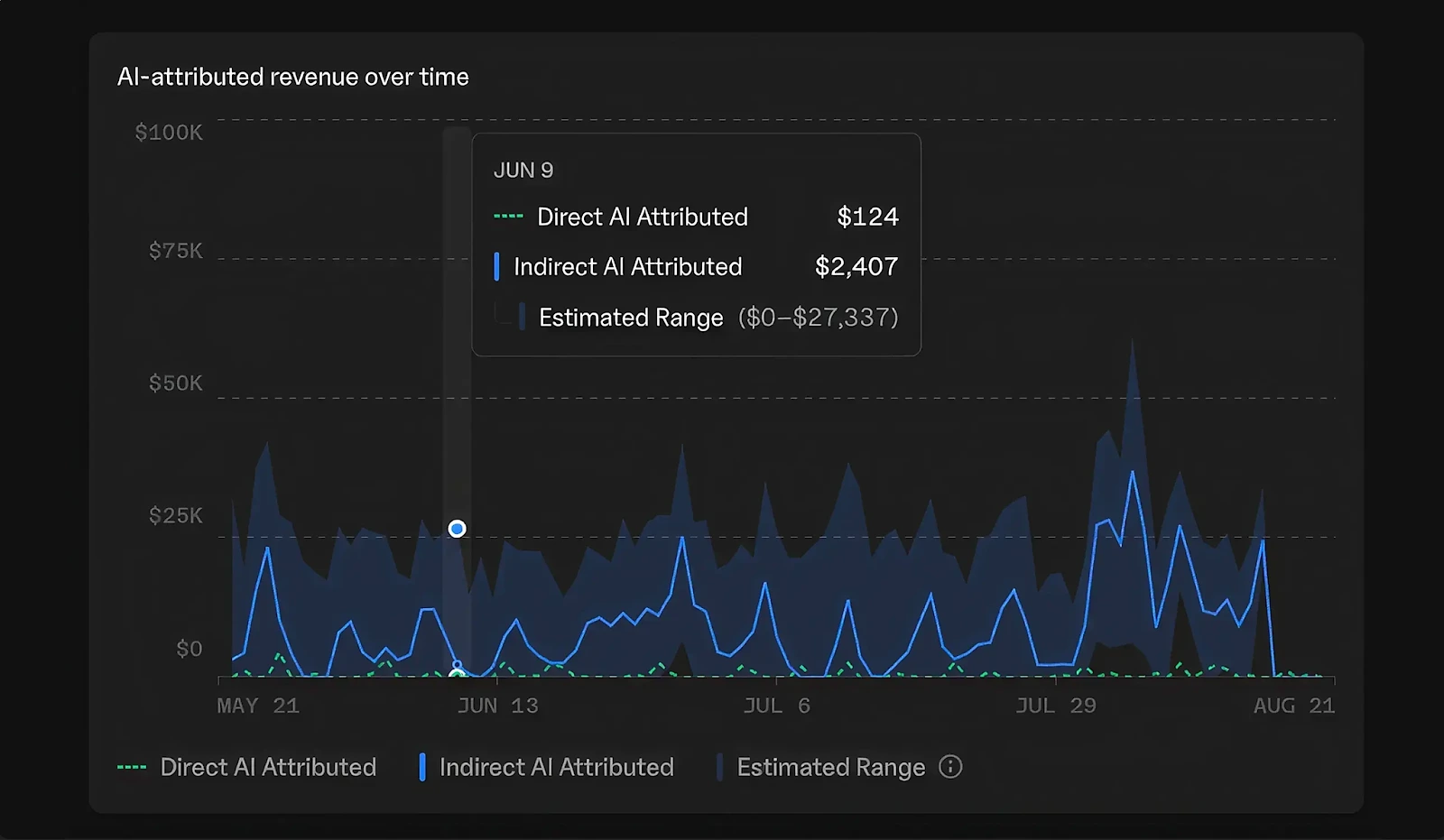This screenshot has width=1444, height=840.
Task: Click the $124 value in tooltip
Action: coord(868,217)
